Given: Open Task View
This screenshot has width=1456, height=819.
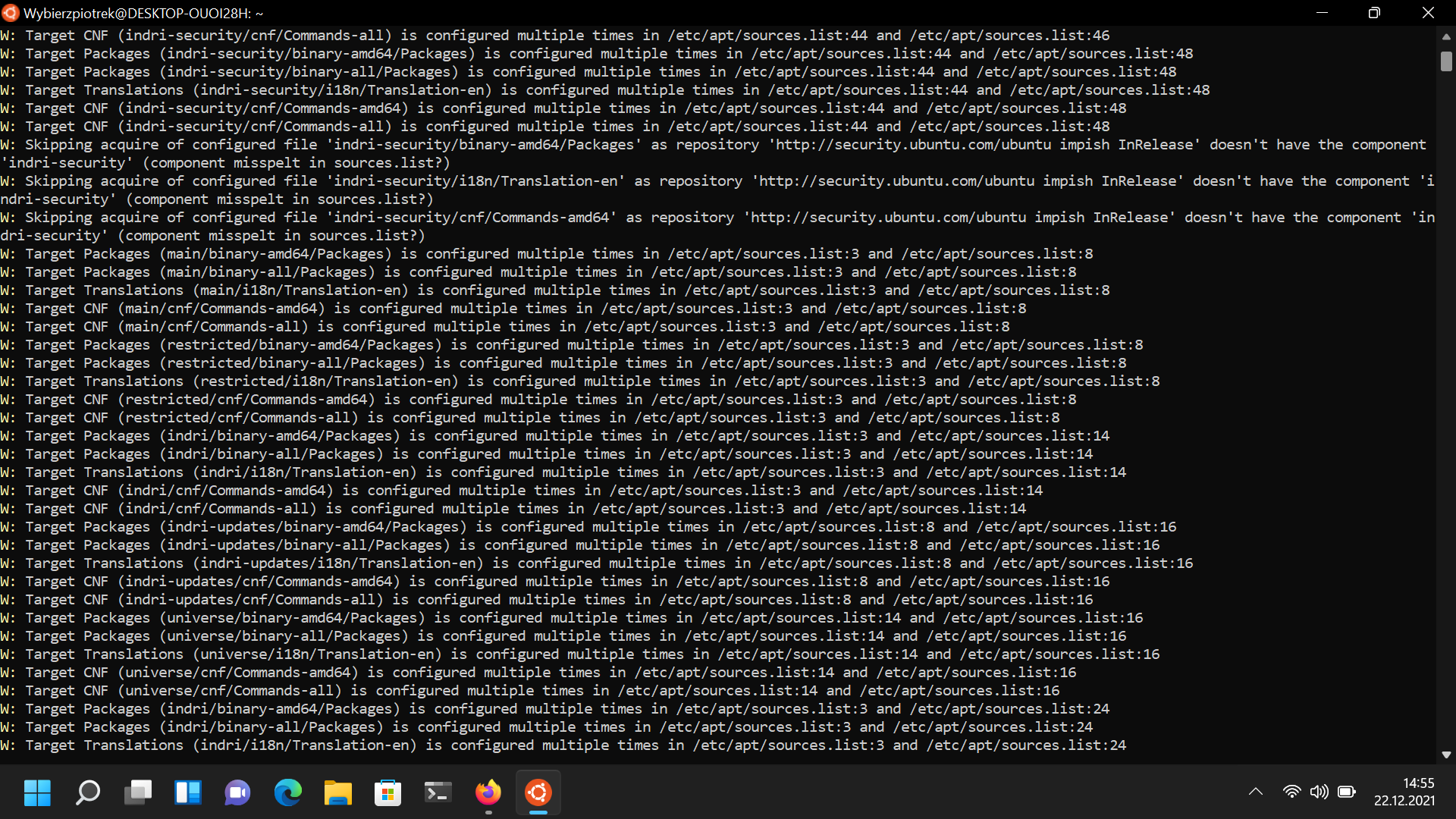Looking at the screenshot, I should (x=138, y=792).
